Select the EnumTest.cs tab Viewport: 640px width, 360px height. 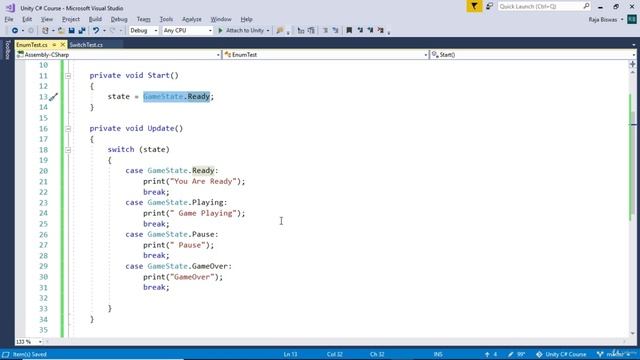pyautogui.click(x=32, y=45)
